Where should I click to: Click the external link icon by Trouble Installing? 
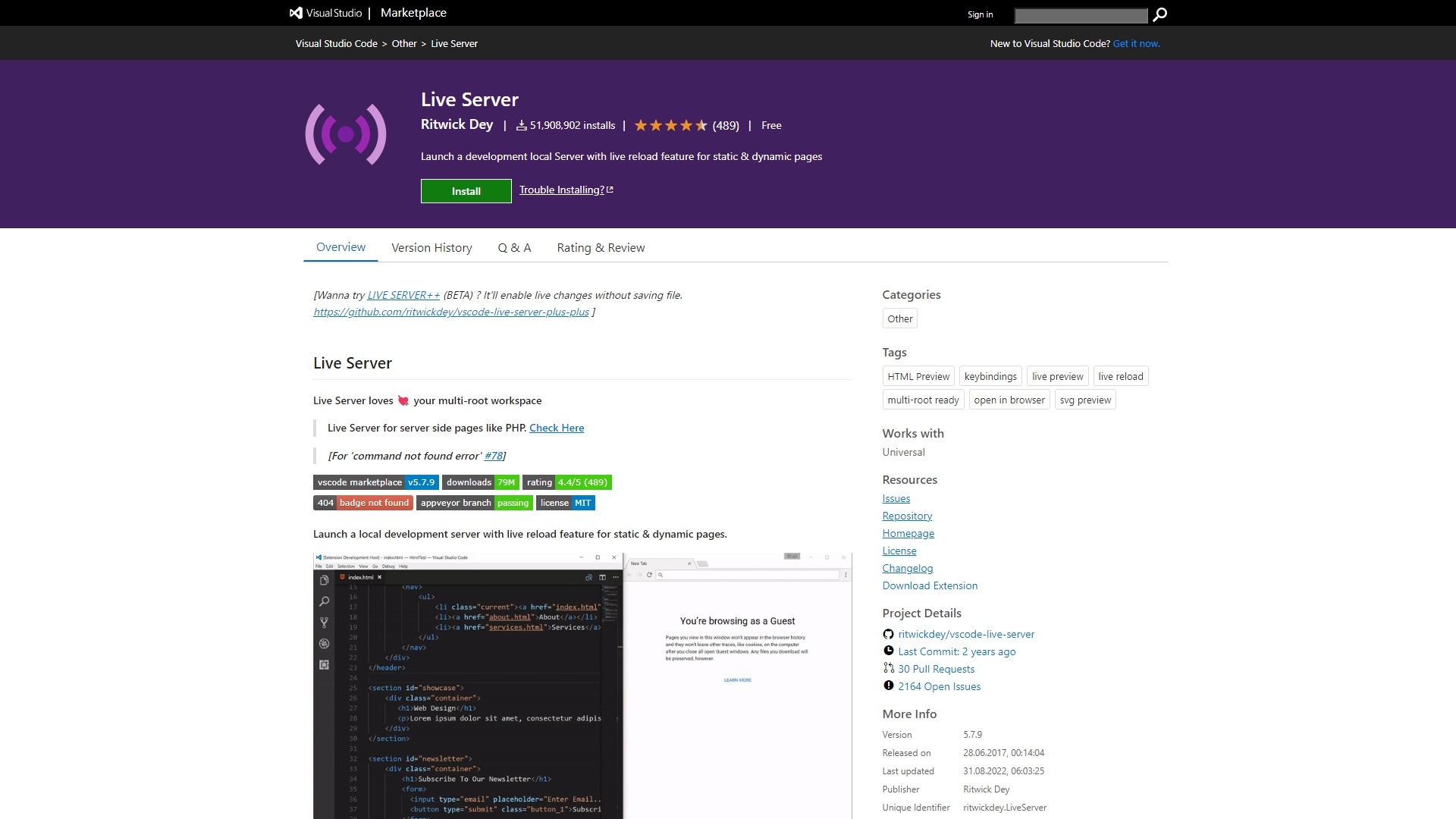point(610,190)
